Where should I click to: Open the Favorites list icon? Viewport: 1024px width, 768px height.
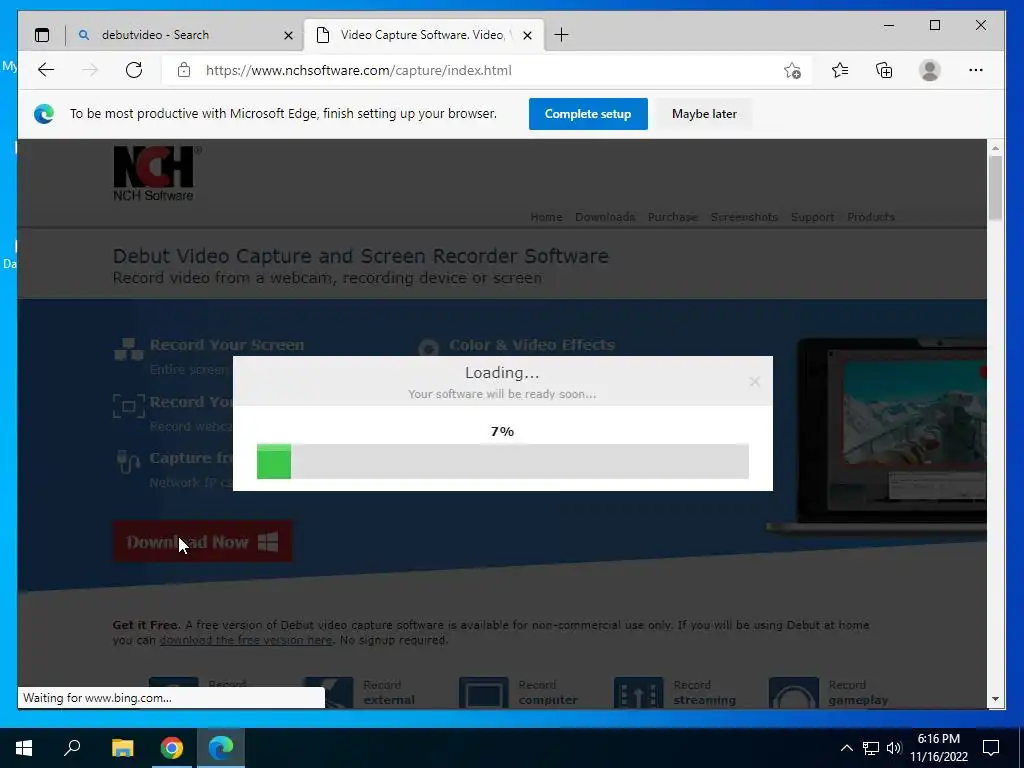[840, 70]
